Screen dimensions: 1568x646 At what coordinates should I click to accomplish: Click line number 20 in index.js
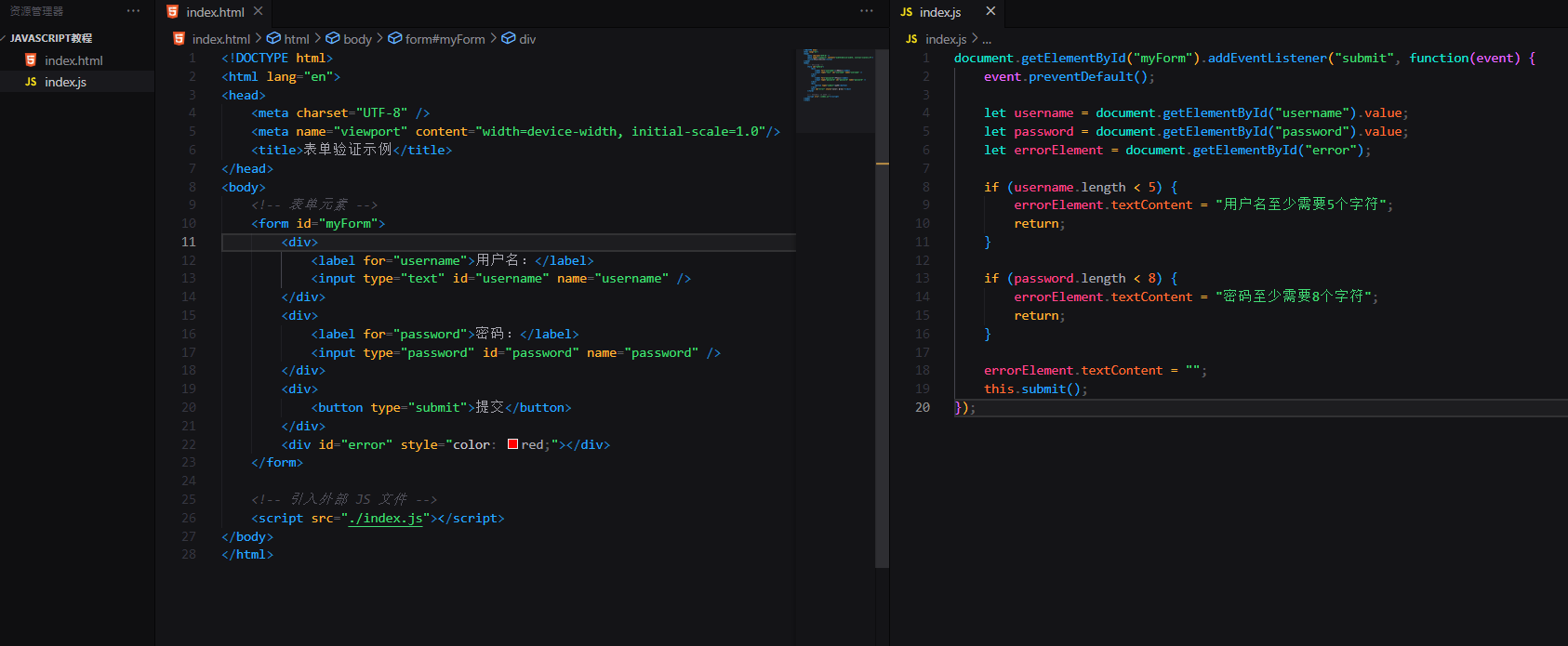tap(923, 407)
